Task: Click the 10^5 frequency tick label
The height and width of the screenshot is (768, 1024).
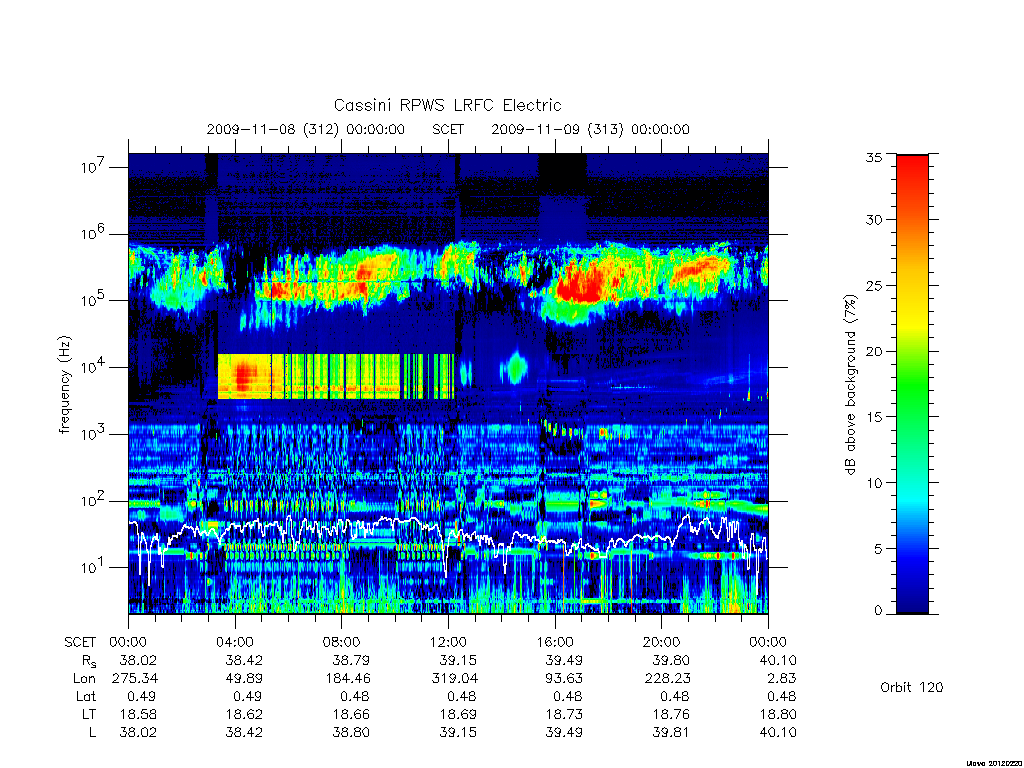Action: (x=94, y=300)
